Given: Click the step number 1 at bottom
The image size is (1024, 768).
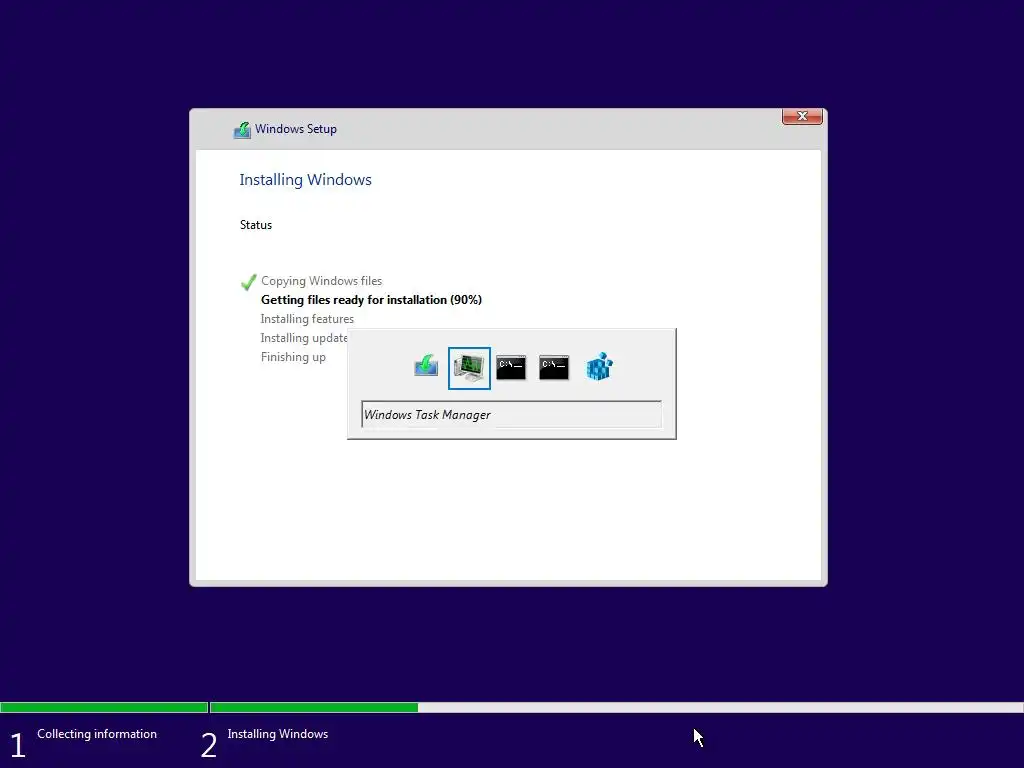Looking at the screenshot, I should tap(18, 745).
